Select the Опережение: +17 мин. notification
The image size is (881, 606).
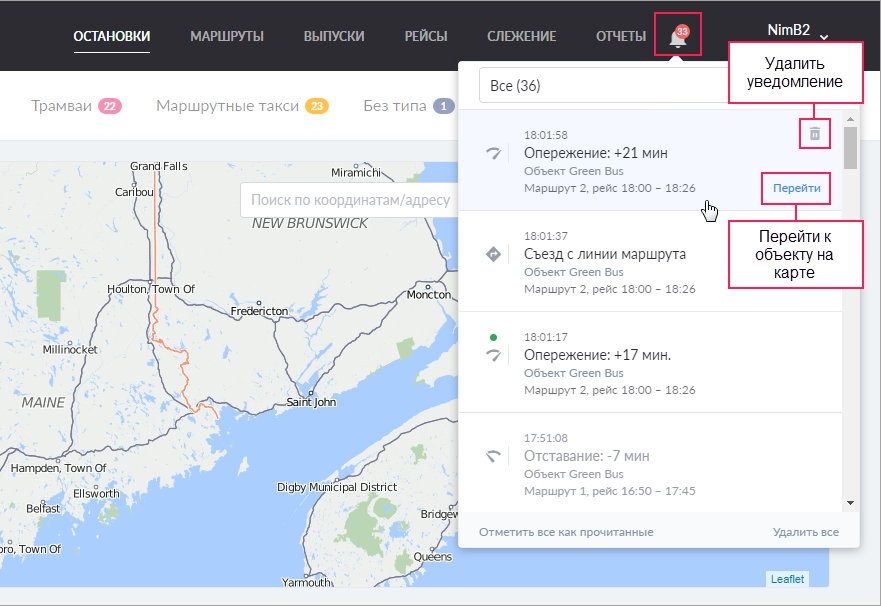click(650, 363)
